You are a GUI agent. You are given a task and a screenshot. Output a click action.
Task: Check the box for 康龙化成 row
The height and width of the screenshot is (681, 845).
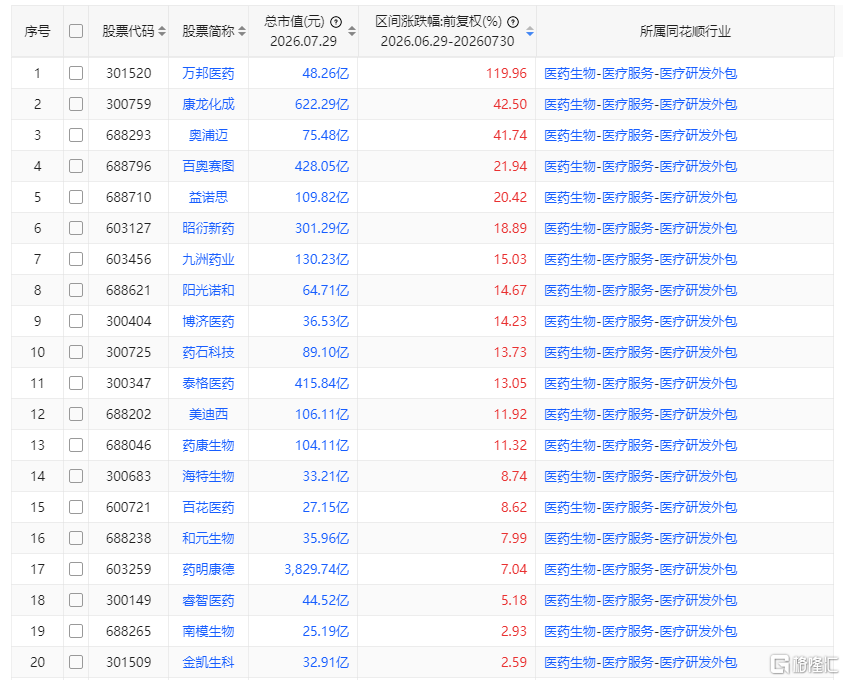pyautogui.click(x=76, y=104)
